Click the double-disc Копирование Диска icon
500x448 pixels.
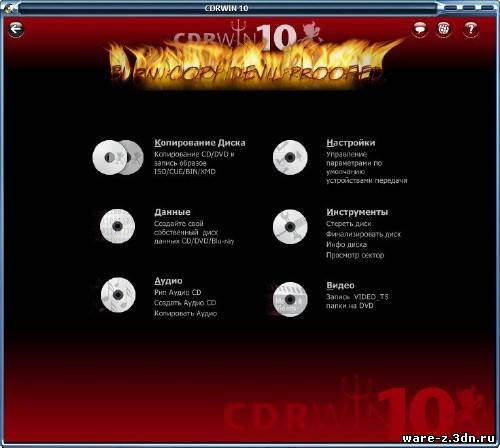pos(118,157)
